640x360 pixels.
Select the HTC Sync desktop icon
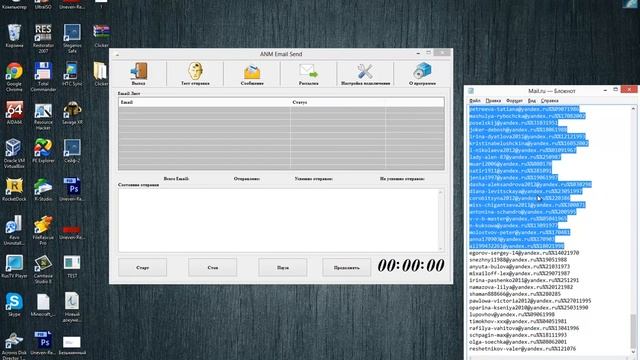click(72, 74)
